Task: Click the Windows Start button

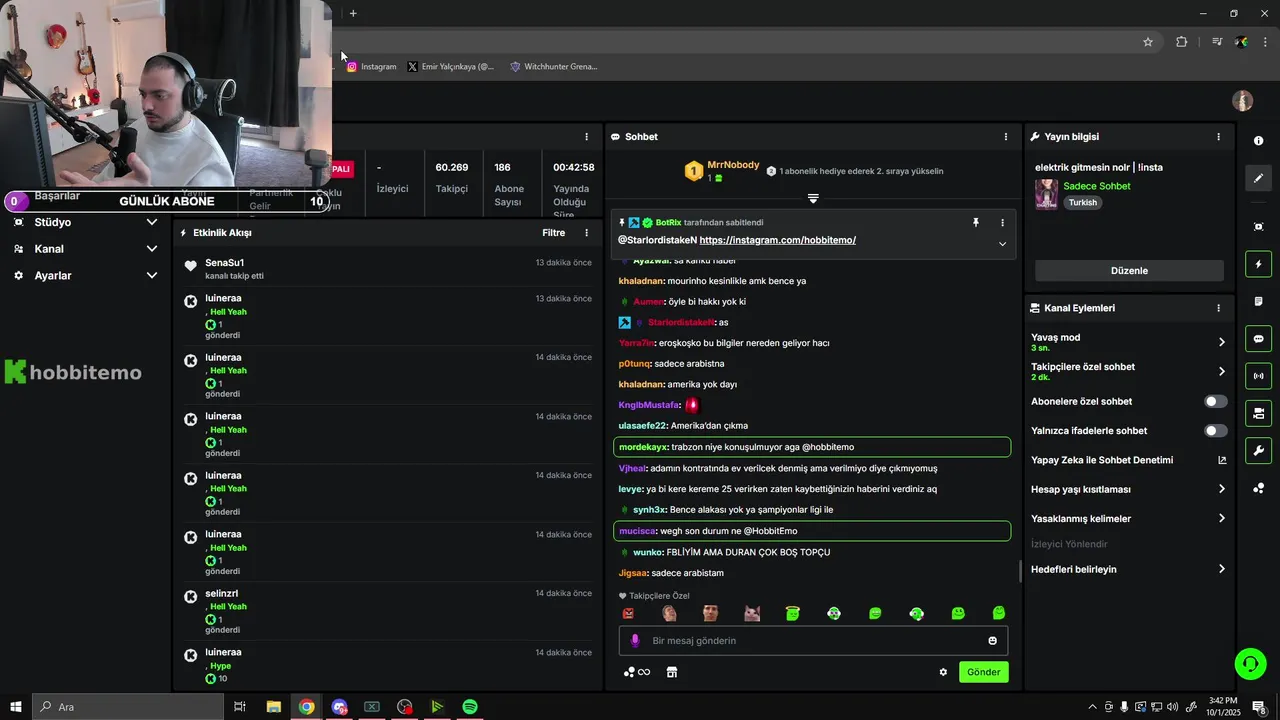Action: click(x=16, y=707)
